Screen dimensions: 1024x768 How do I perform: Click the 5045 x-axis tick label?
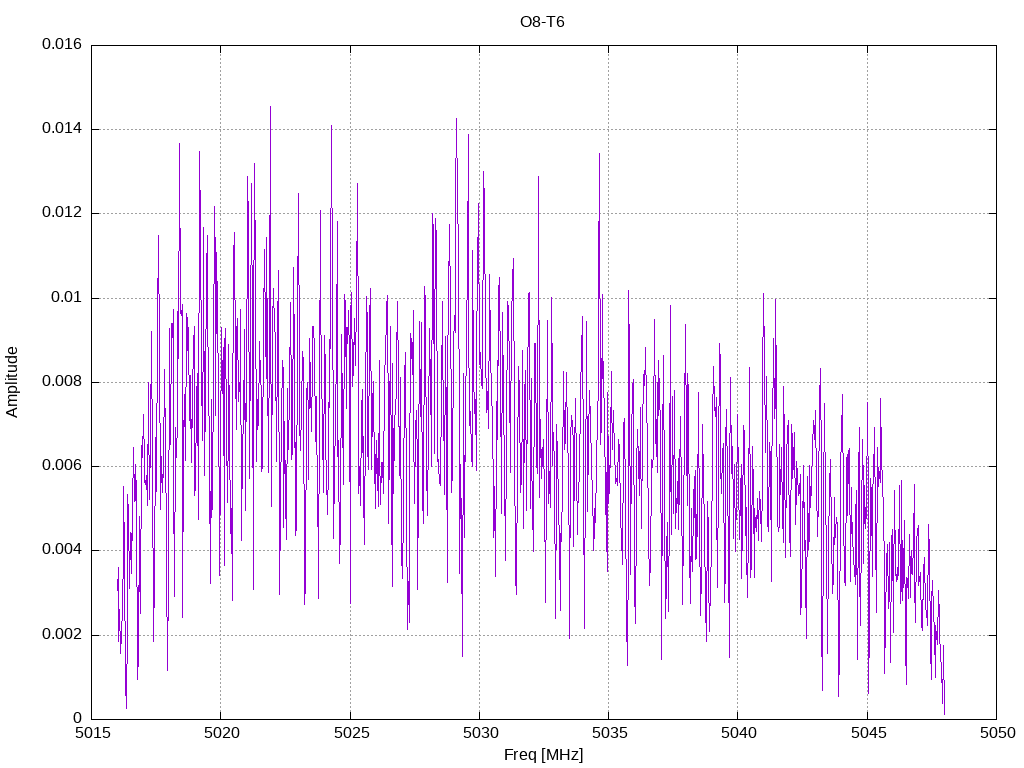[x=869, y=733]
